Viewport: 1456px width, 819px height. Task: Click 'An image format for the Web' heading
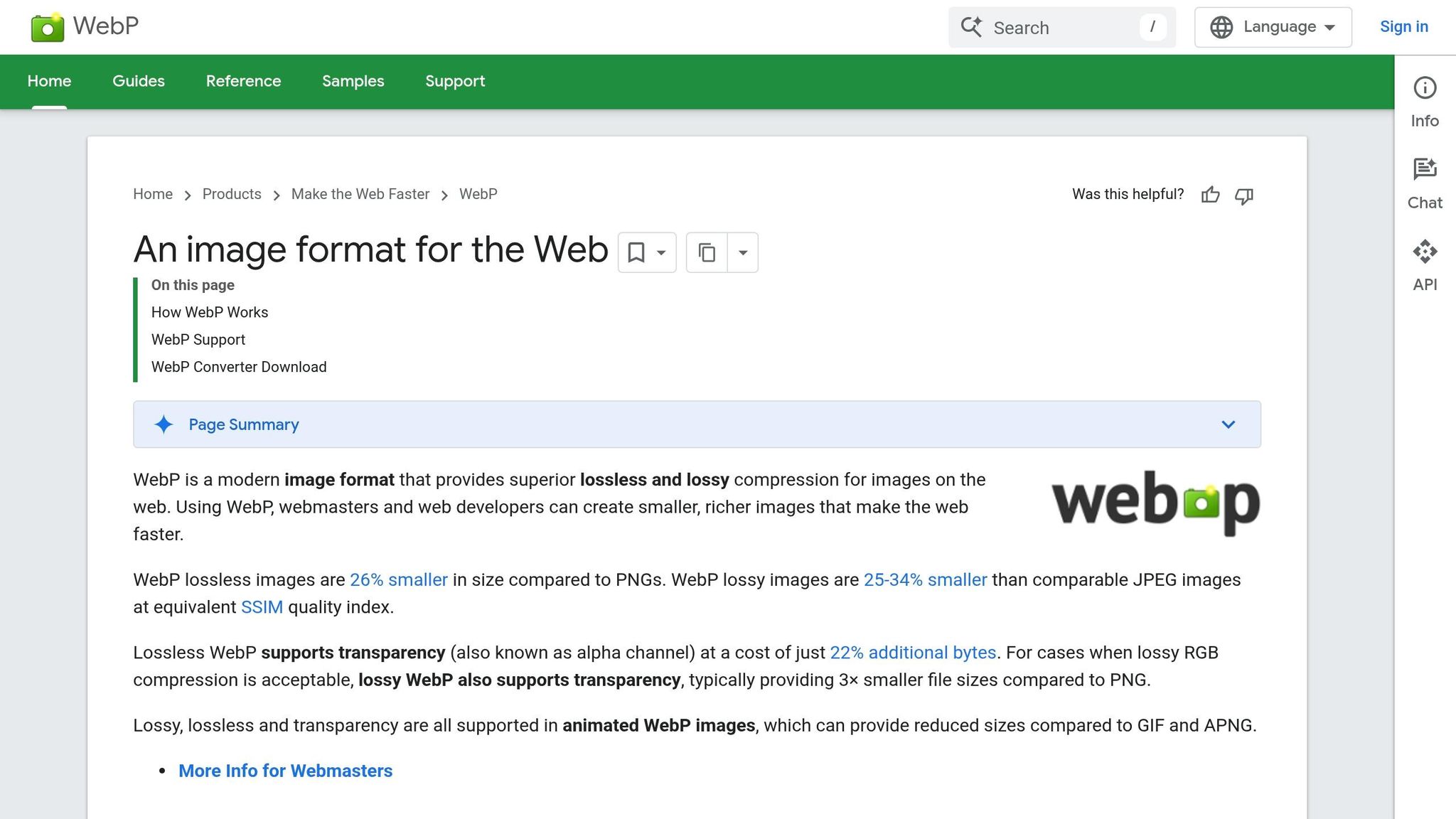pyautogui.click(x=370, y=250)
